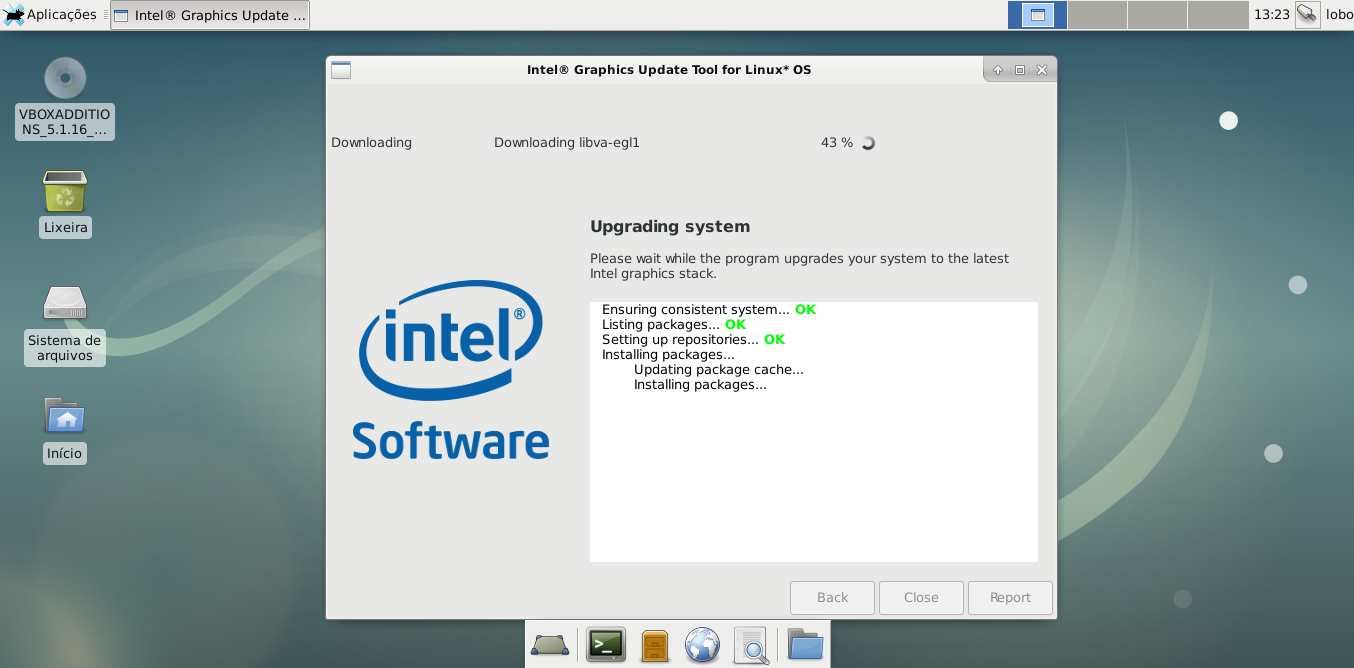Select Intel Graphics Update taskbar button
The image size is (1354, 668).
(x=210, y=15)
